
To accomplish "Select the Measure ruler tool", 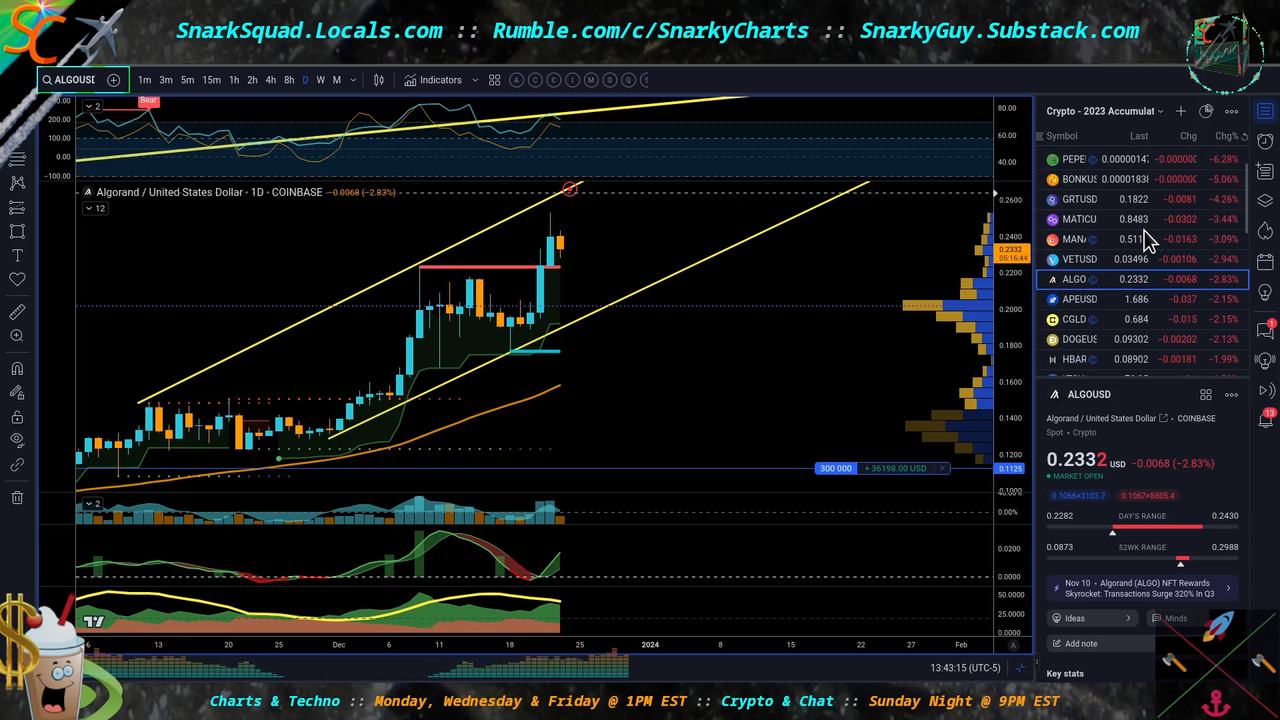I will pos(17,312).
